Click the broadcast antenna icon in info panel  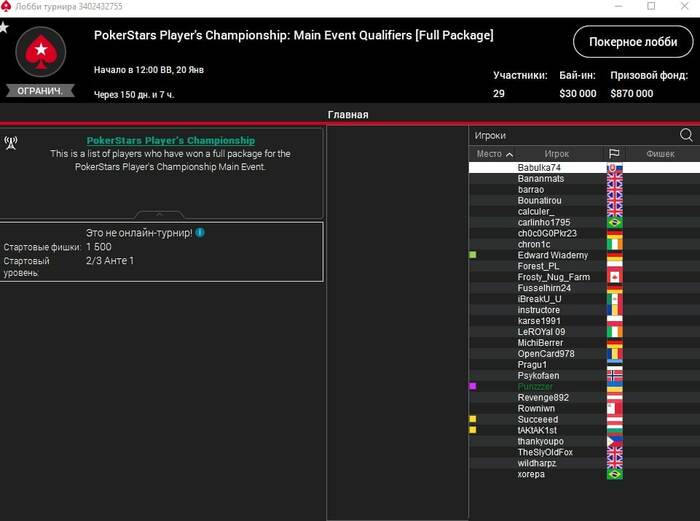pos(11,142)
